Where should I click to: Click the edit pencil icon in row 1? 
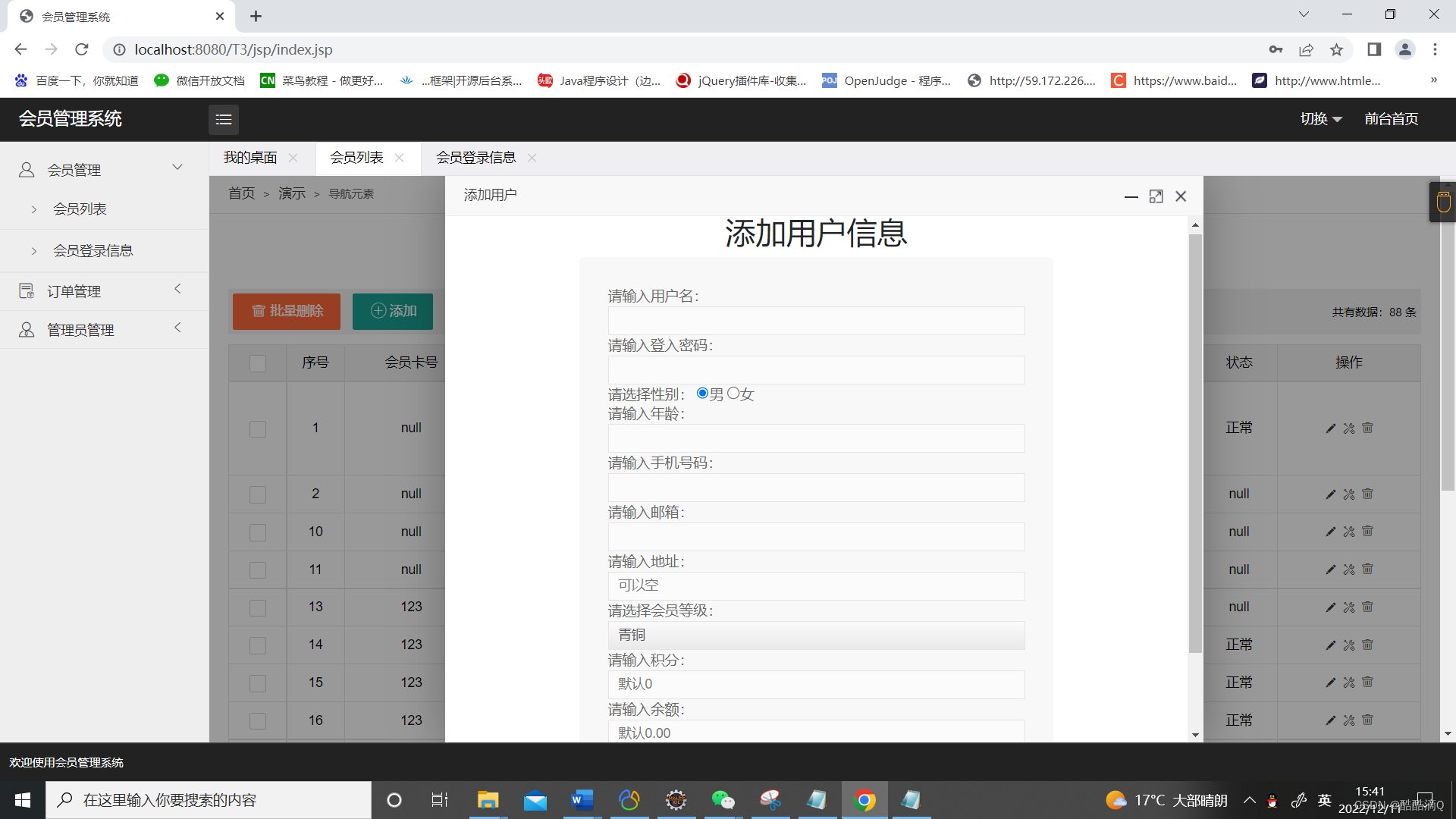1330,428
